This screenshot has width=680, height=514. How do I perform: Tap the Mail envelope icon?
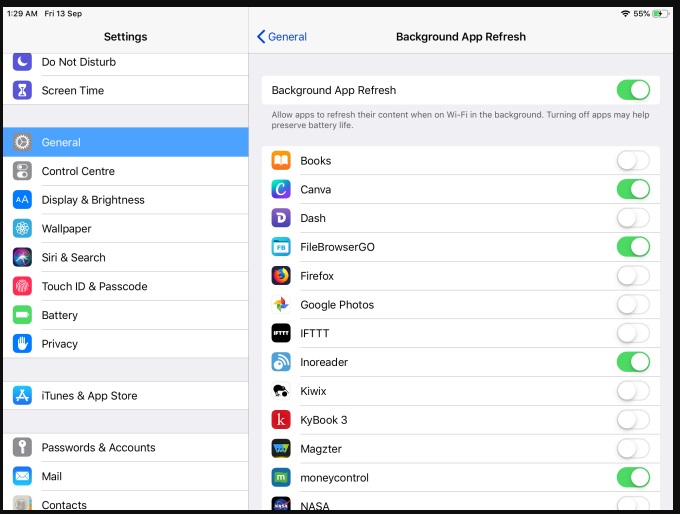pos(22,476)
